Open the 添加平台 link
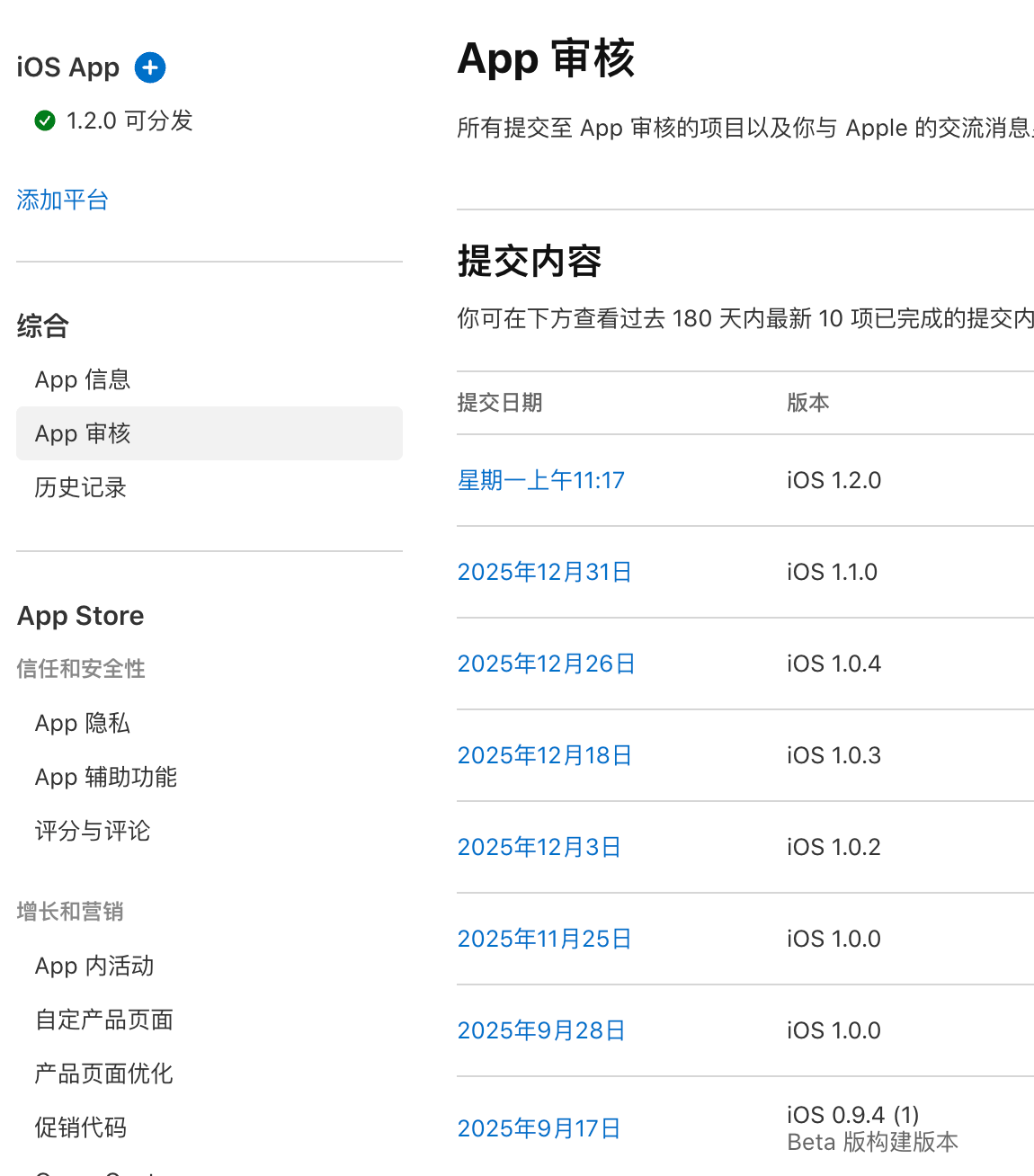1034x1176 pixels. [x=61, y=200]
